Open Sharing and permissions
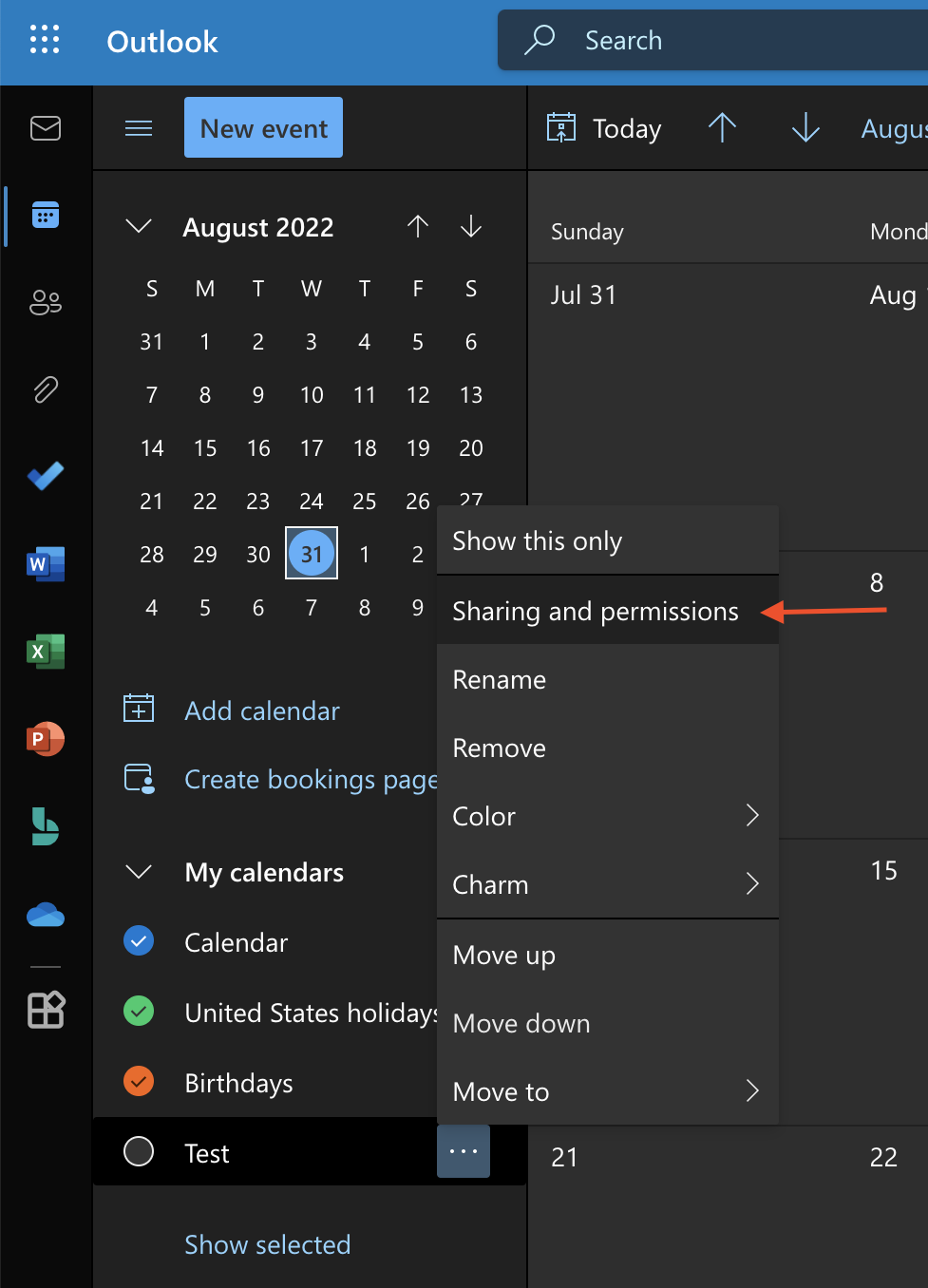This screenshot has width=928, height=1288. pyautogui.click(x=608, y=611)
